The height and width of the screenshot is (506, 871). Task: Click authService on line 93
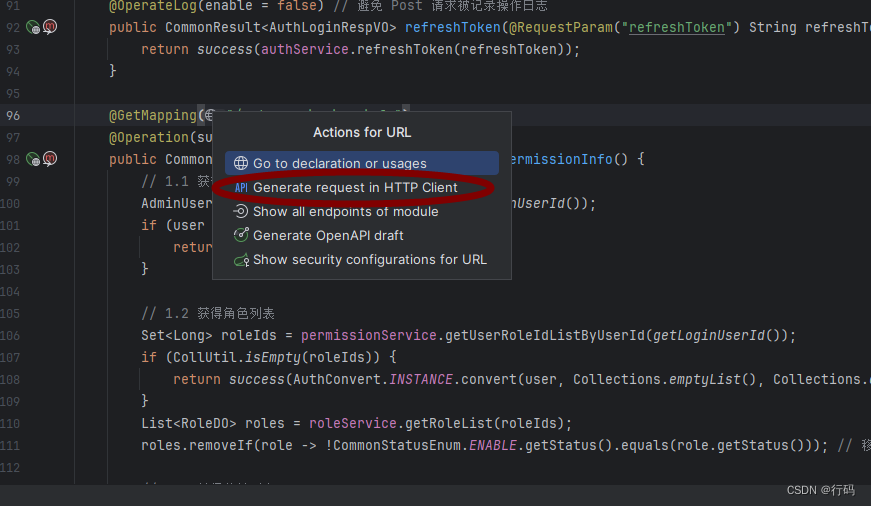tap(304, 49)
